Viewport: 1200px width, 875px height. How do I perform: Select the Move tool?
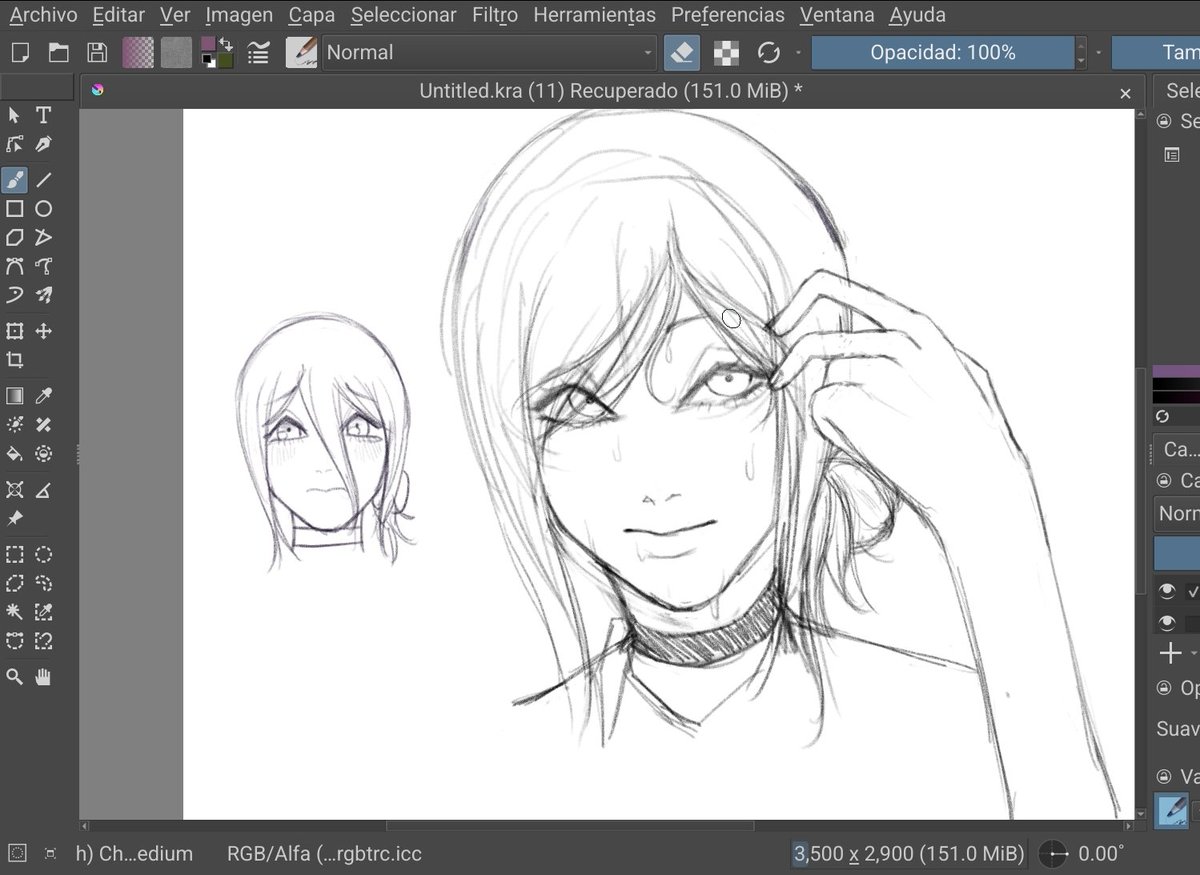[x=44, y=331]
